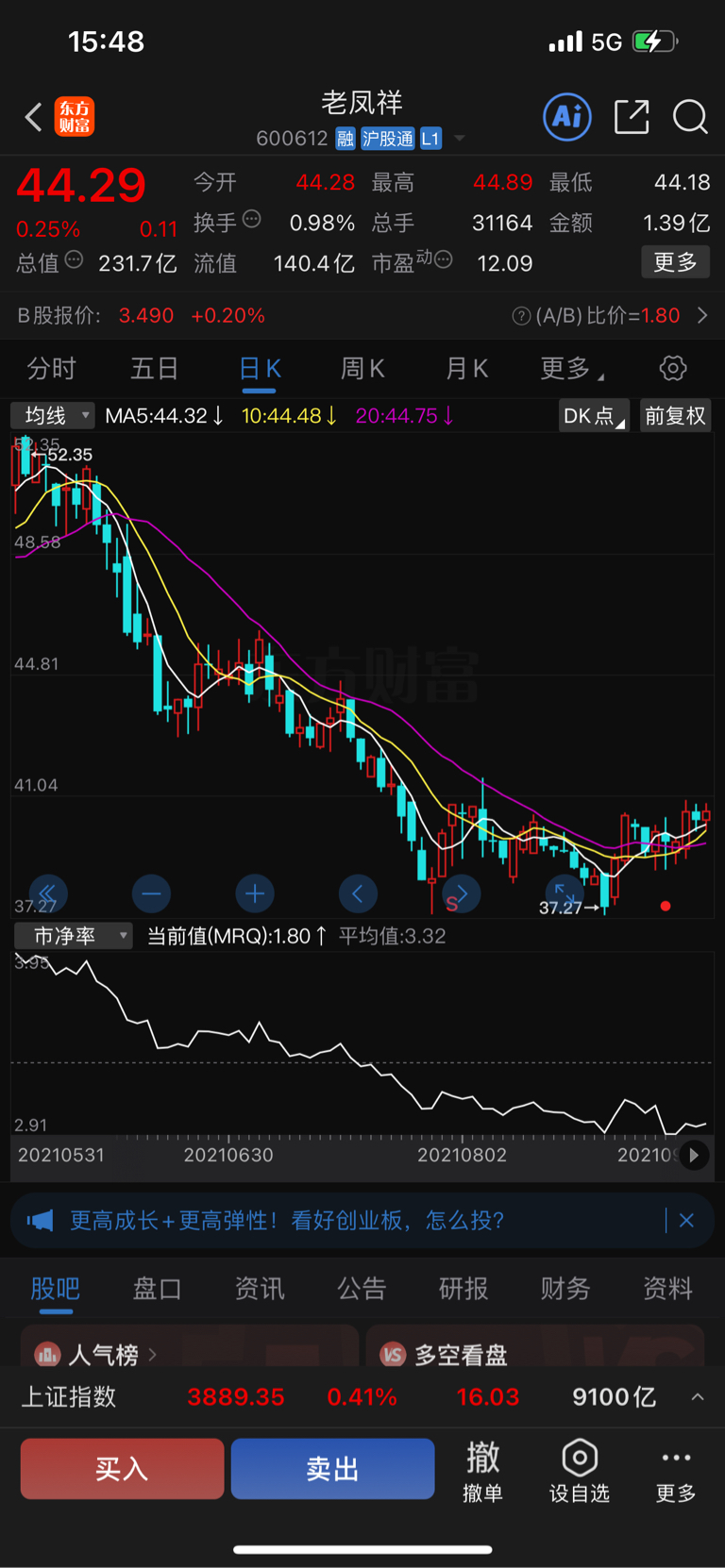The height and width of the screenshot is (1568, 725).
Task: Tap the 东方财富 app logo
Action: [75, 117]
